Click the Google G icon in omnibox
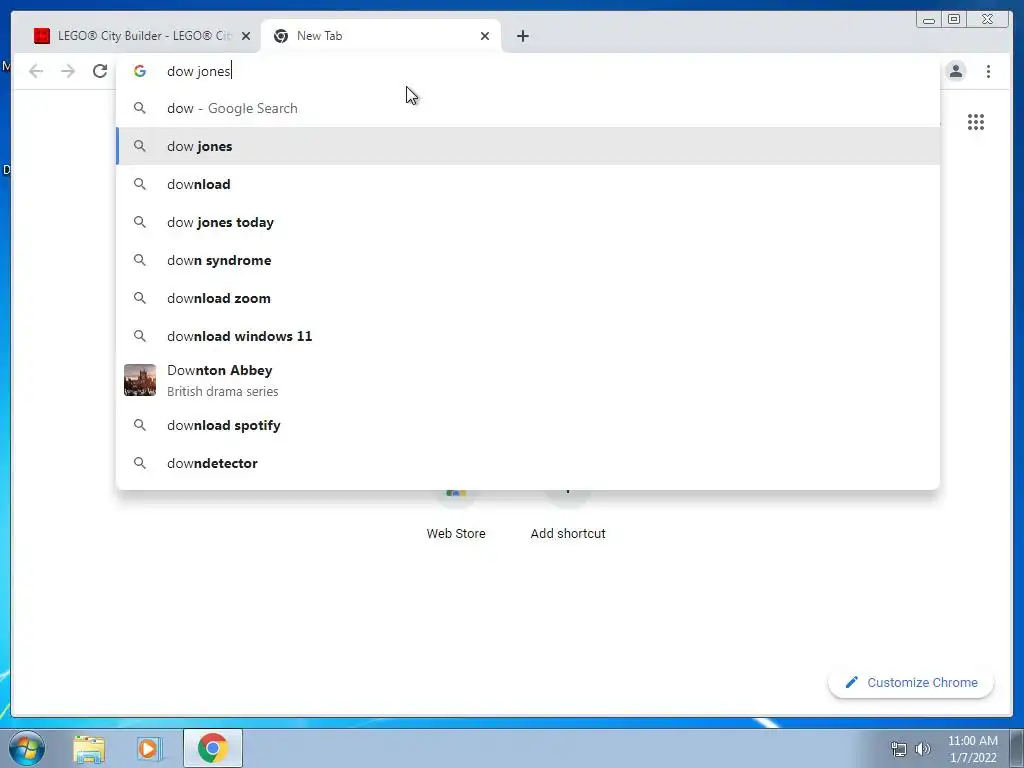Viewport: 1024px width, 768px height. point(140,71)
